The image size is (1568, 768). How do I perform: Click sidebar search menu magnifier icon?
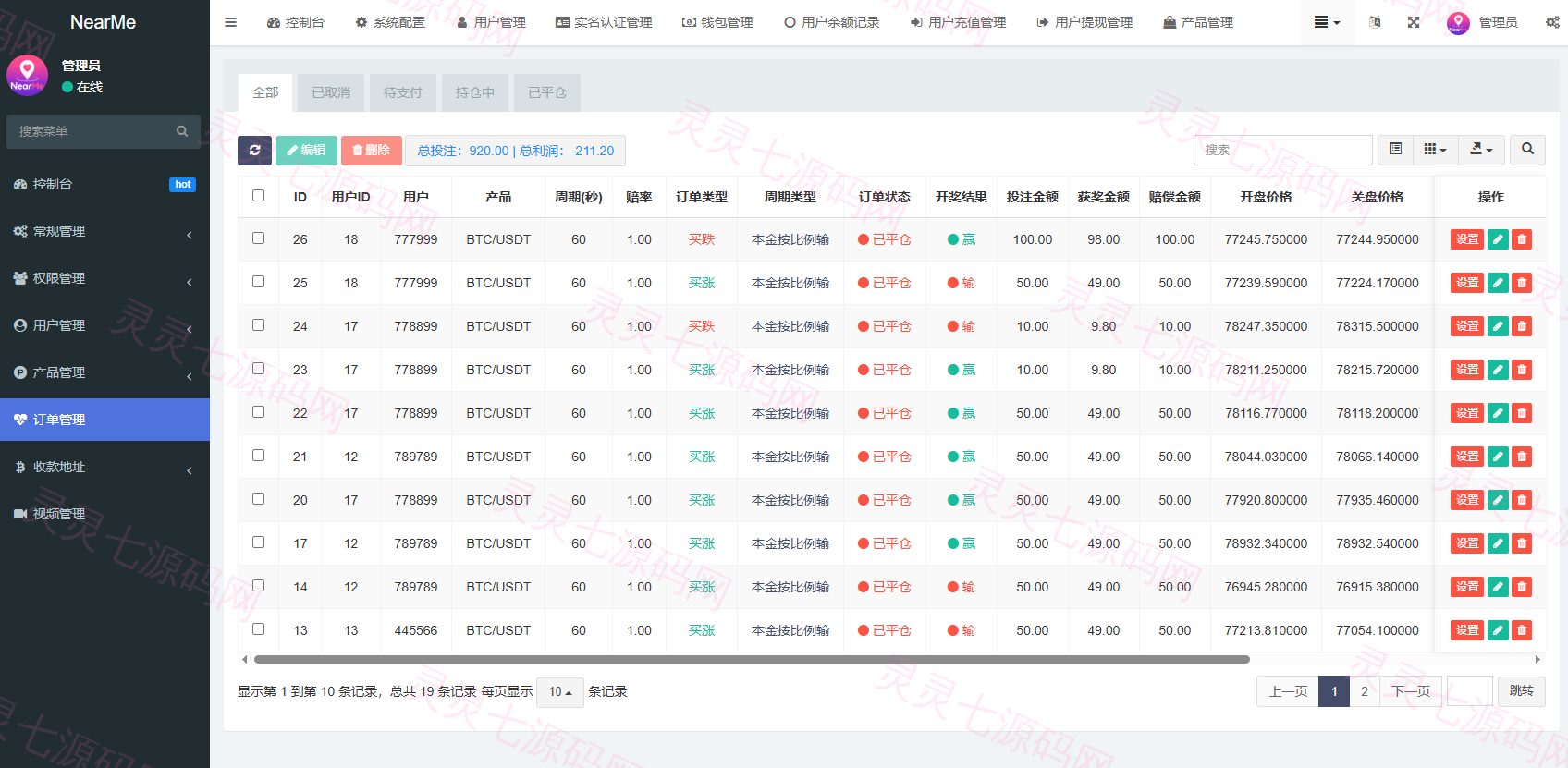[182, 131]
